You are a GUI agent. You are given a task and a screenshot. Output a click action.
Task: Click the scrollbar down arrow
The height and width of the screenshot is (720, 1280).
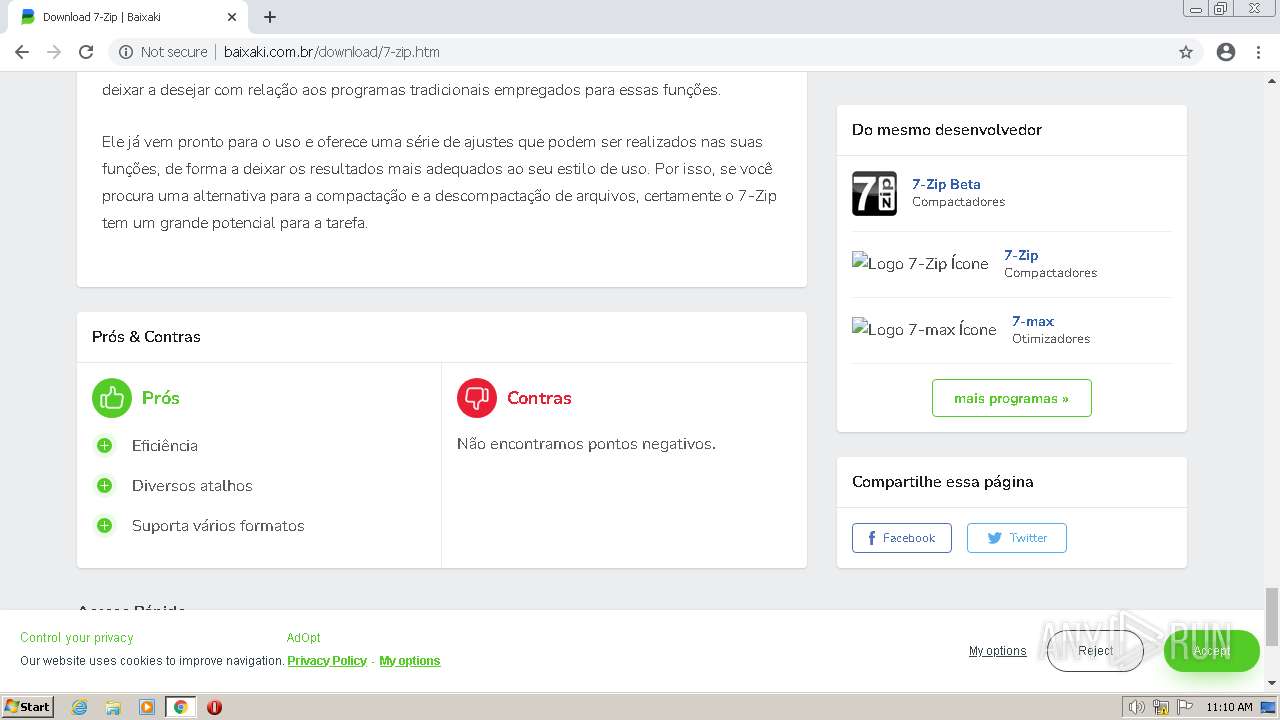1272,683
